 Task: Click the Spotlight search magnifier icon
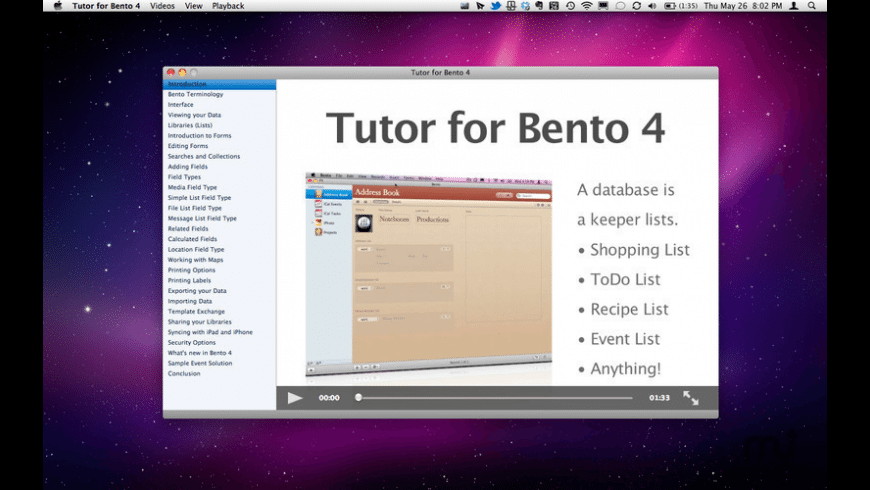pos(812,6)
